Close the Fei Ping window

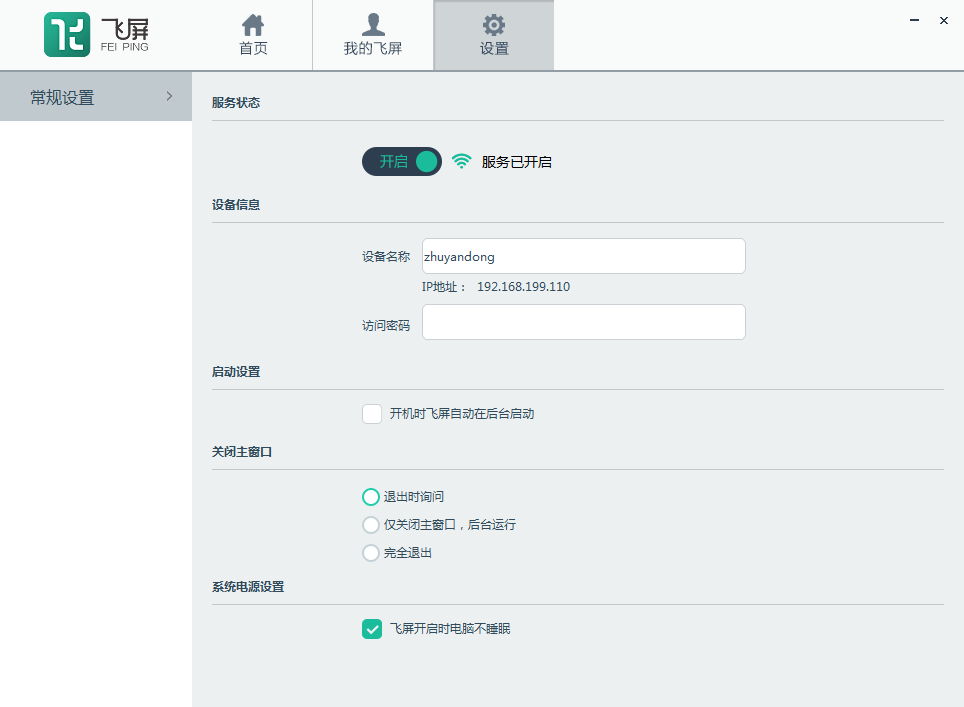[943, 20]
